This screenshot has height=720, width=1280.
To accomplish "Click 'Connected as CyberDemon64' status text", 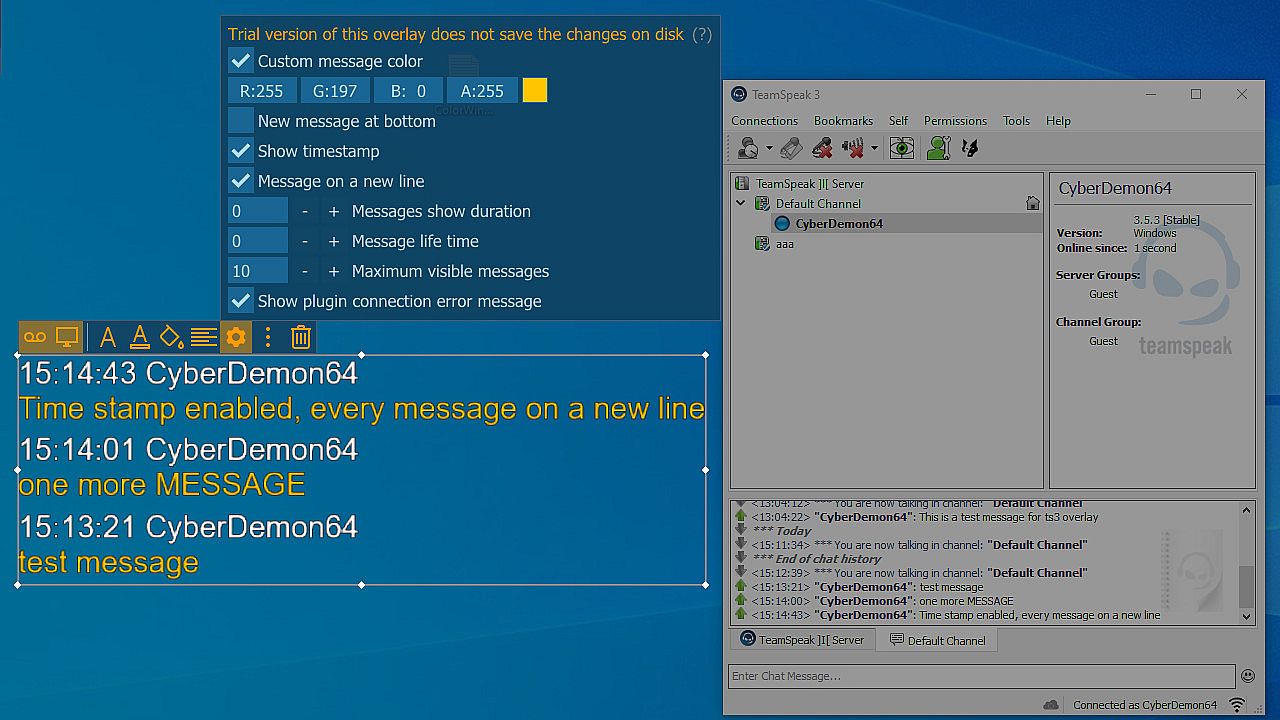I will pos(1145,705).
